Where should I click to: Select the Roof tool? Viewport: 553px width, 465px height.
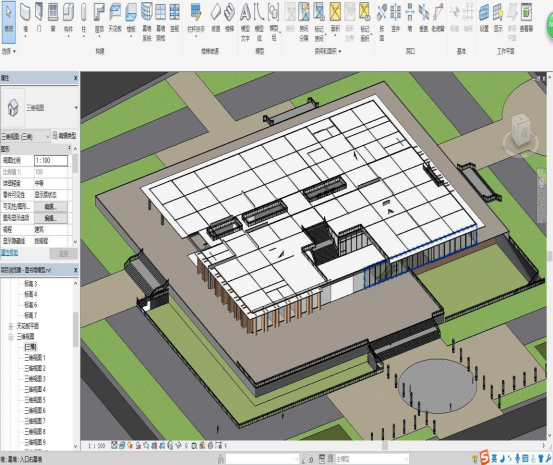(99, 19)
